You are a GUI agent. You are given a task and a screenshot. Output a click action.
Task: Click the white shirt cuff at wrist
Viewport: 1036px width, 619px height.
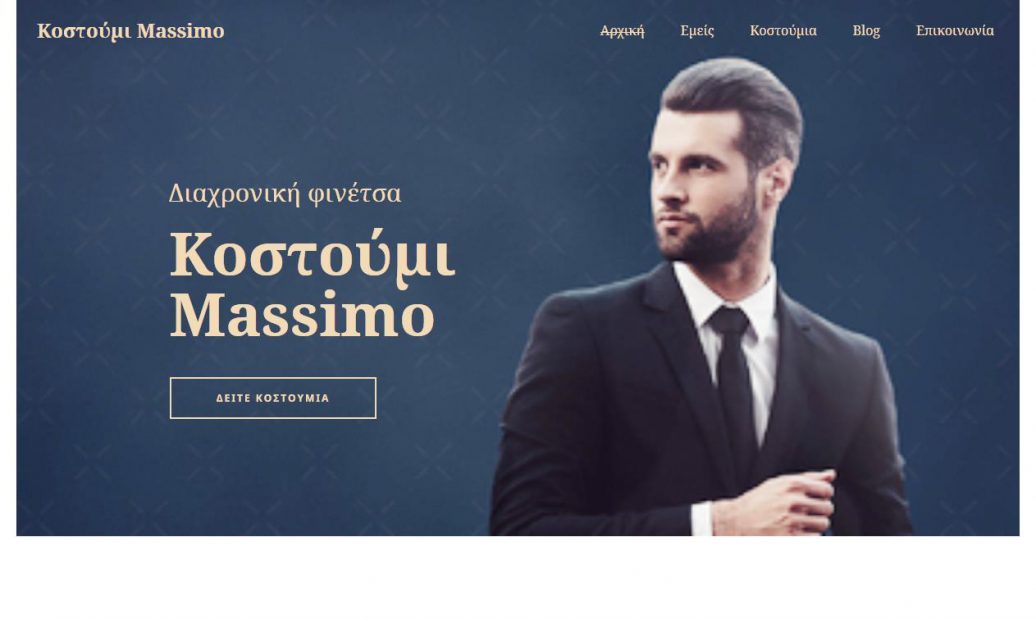point(702,519)
